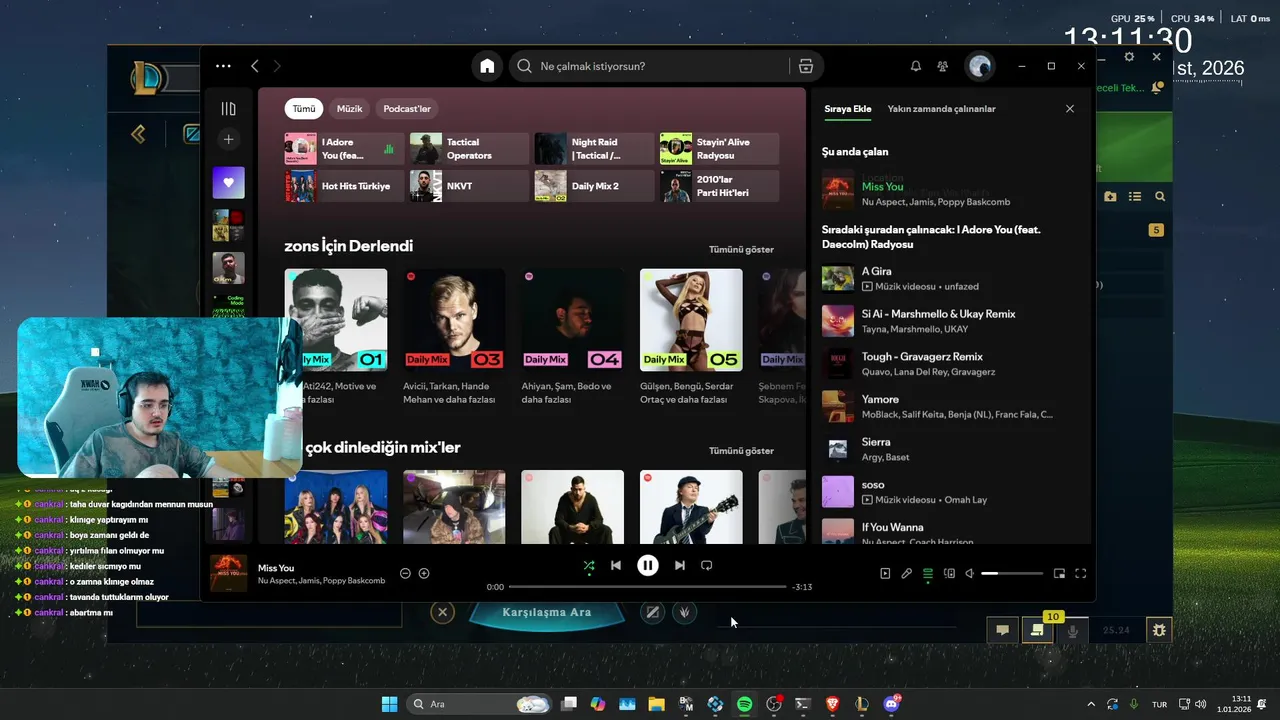Open Night Raid Tactical tile

click(x=594, y=149)
